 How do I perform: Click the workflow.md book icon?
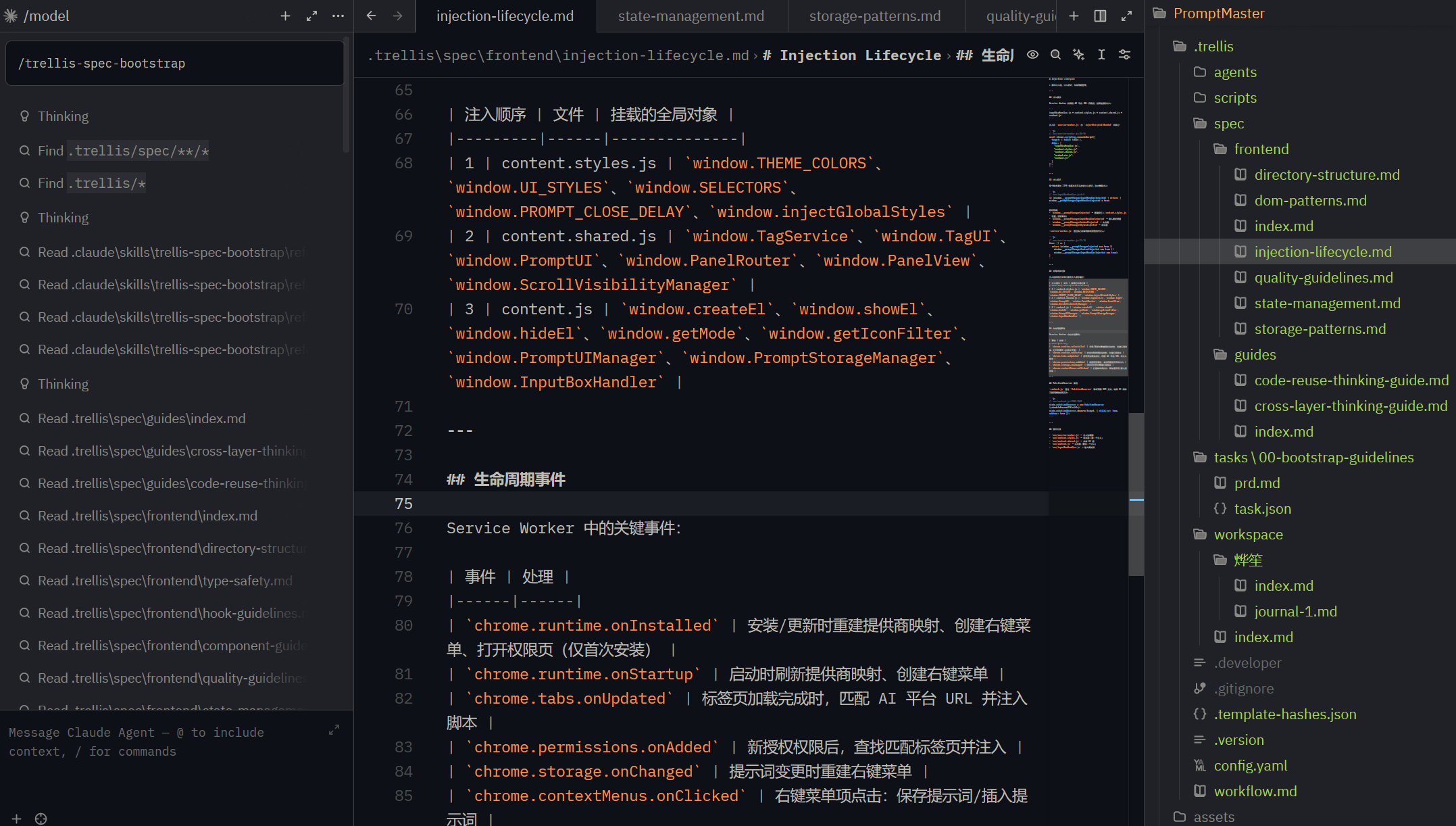coord(1200,791)
